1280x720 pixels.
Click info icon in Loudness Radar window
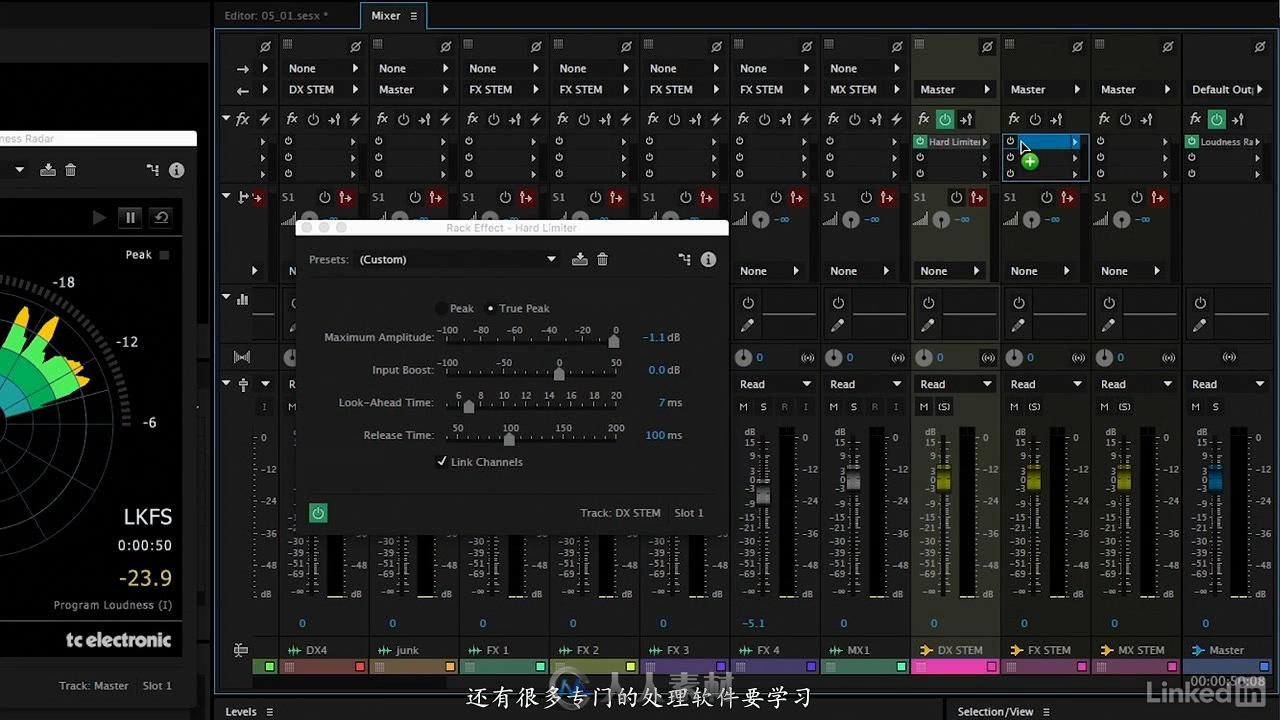click(176, 170)
